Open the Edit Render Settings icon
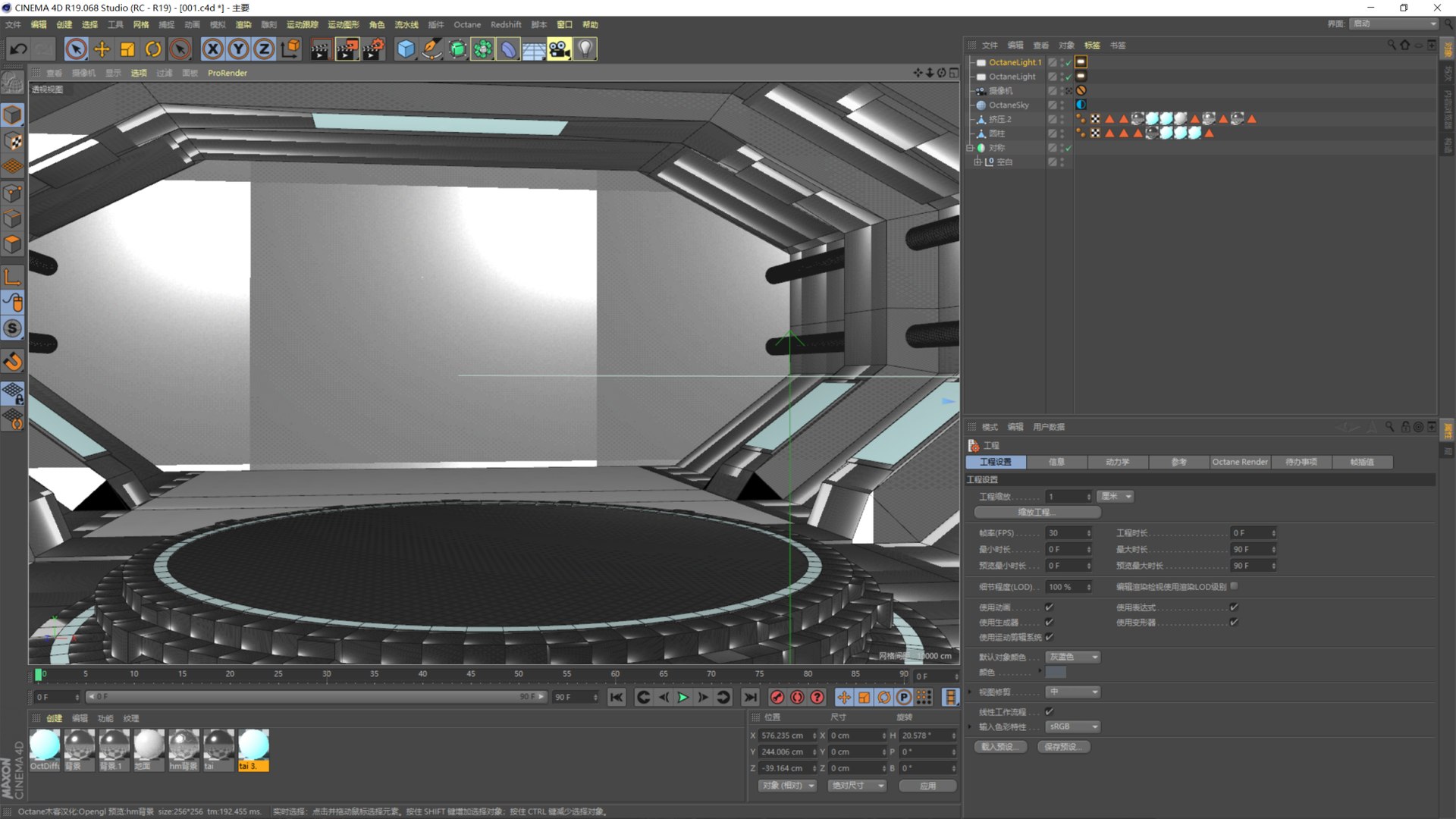This screenshot has width=1456, height=819. (372, 49)
